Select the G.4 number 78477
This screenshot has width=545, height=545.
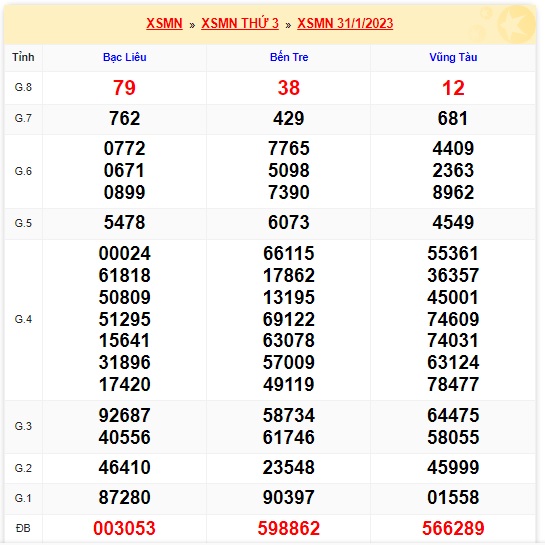453,384
